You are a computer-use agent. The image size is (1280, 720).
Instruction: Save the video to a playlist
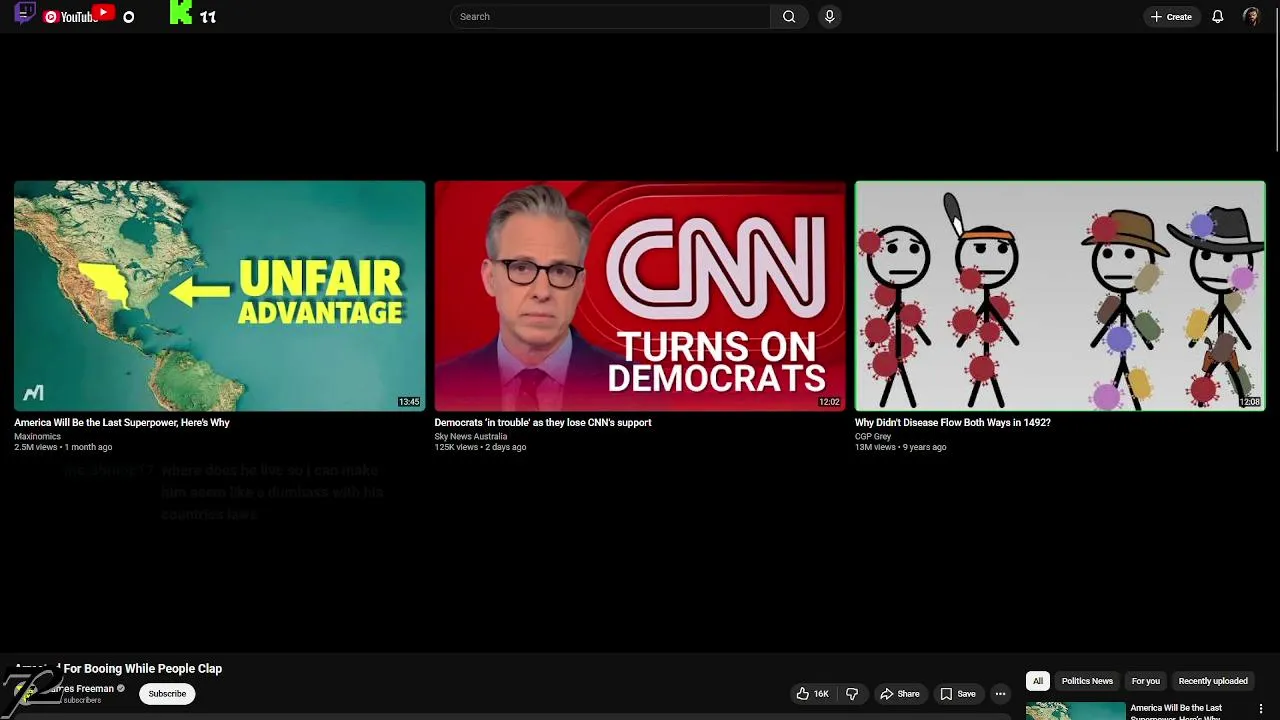click(957, 693)
